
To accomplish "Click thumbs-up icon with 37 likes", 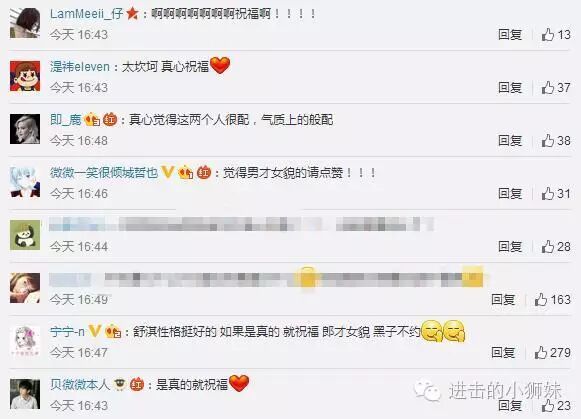I will (548, 87).
